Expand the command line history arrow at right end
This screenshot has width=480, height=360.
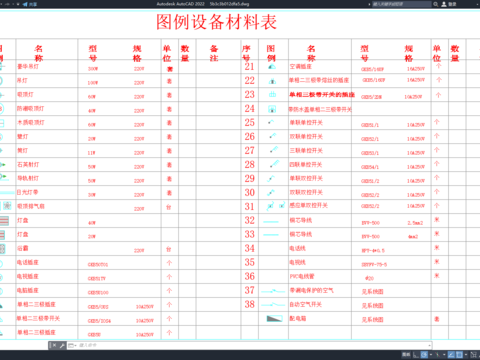430,345
